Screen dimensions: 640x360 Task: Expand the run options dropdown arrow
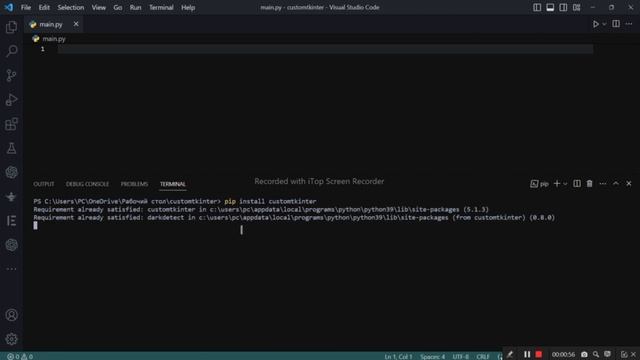coord(604,24)
